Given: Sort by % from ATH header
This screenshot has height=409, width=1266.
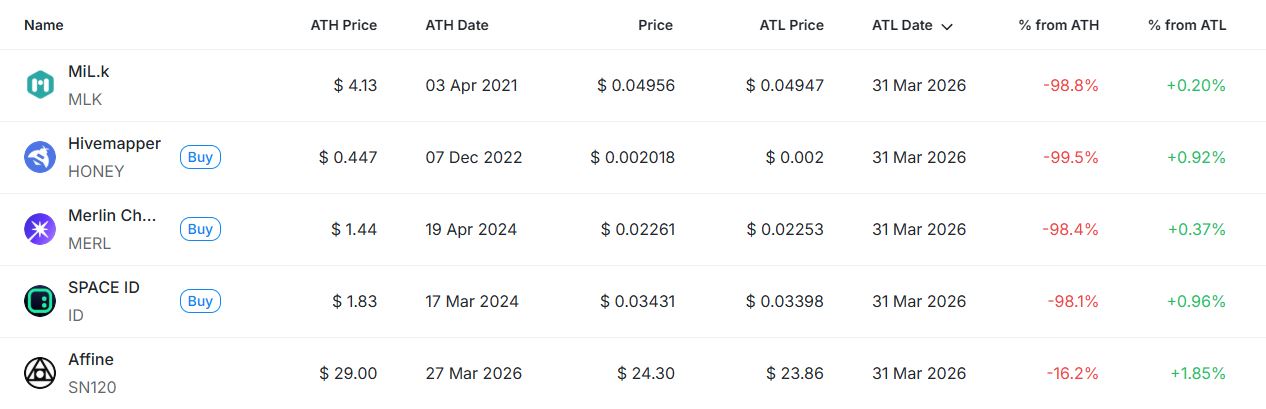Looking at the screenshot, I should click(x=1058, y=25).
